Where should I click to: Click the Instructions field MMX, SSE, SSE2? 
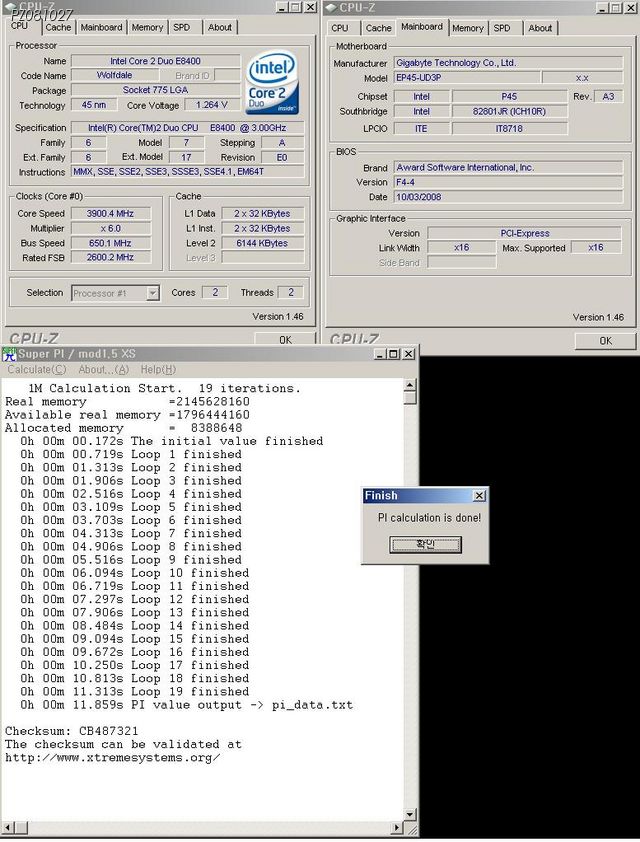click(188, 172)
